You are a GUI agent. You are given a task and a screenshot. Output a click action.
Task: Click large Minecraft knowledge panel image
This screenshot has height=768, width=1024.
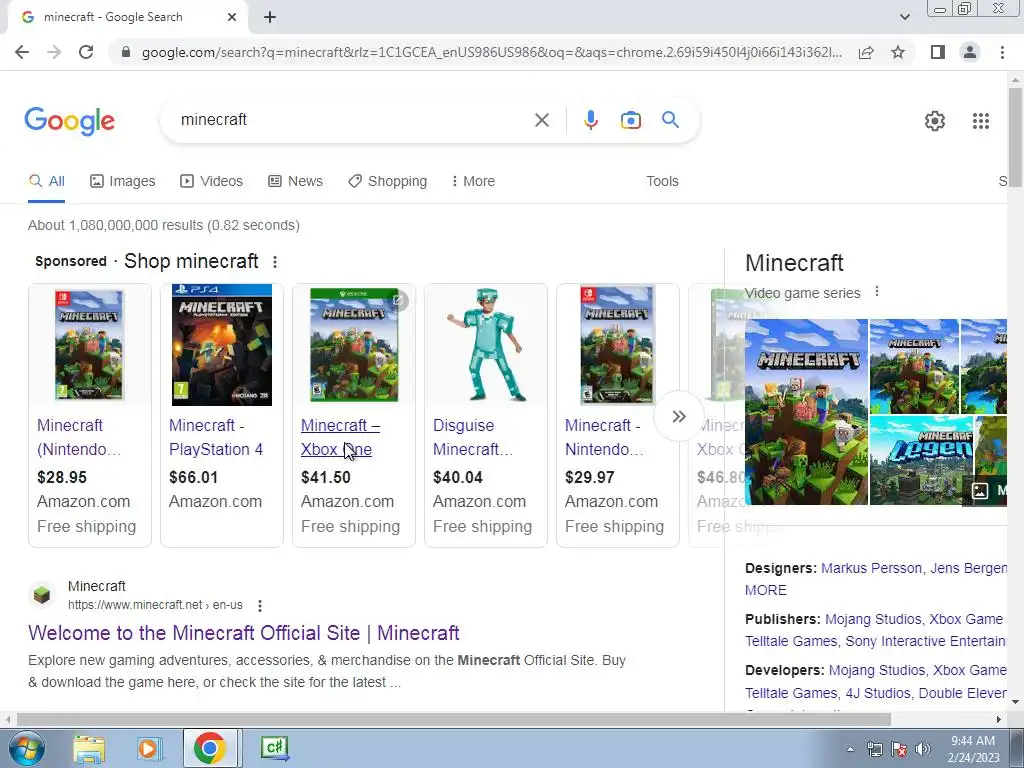point(807,412)
